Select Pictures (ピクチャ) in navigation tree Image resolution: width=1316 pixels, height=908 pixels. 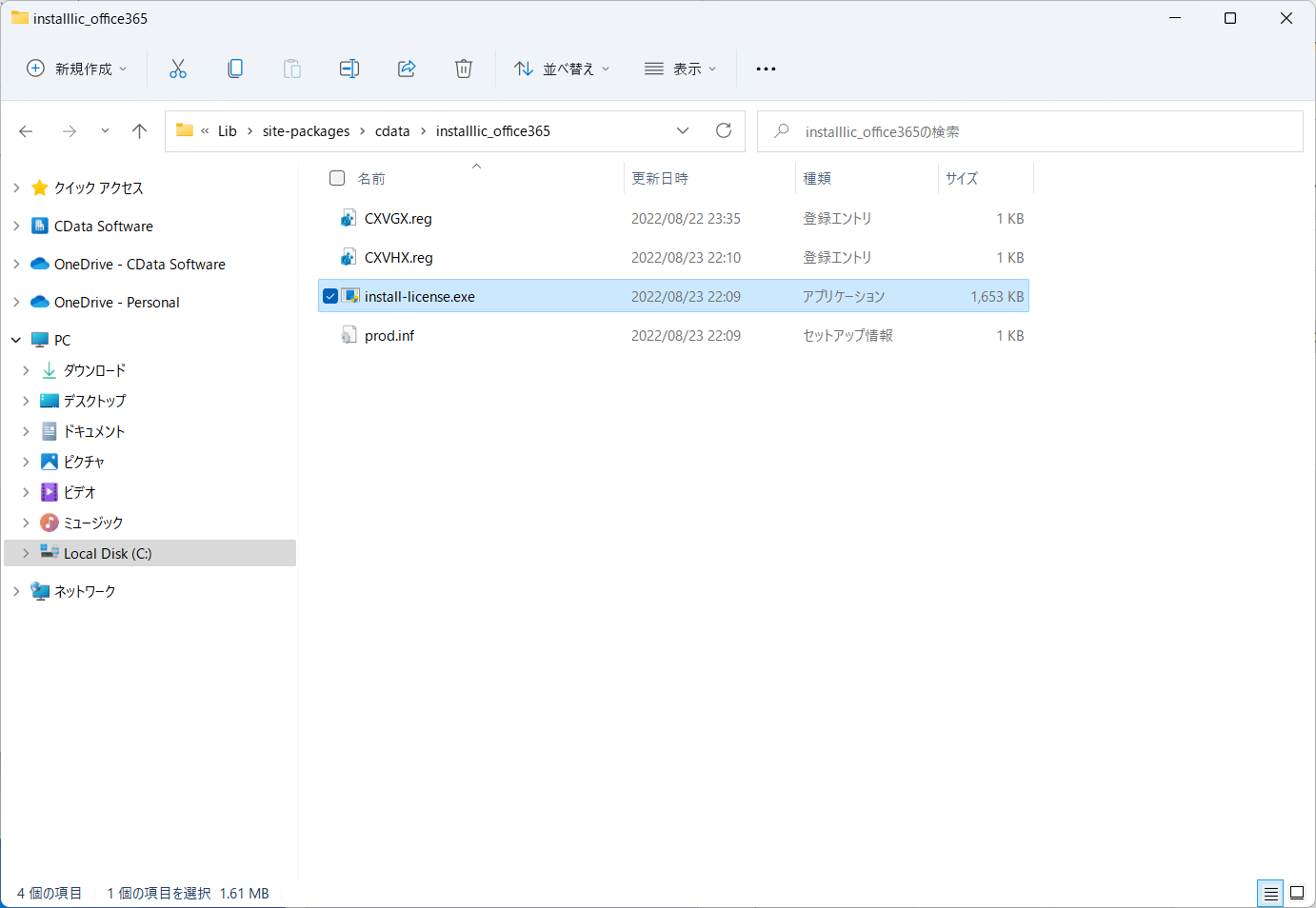[84, 462]
